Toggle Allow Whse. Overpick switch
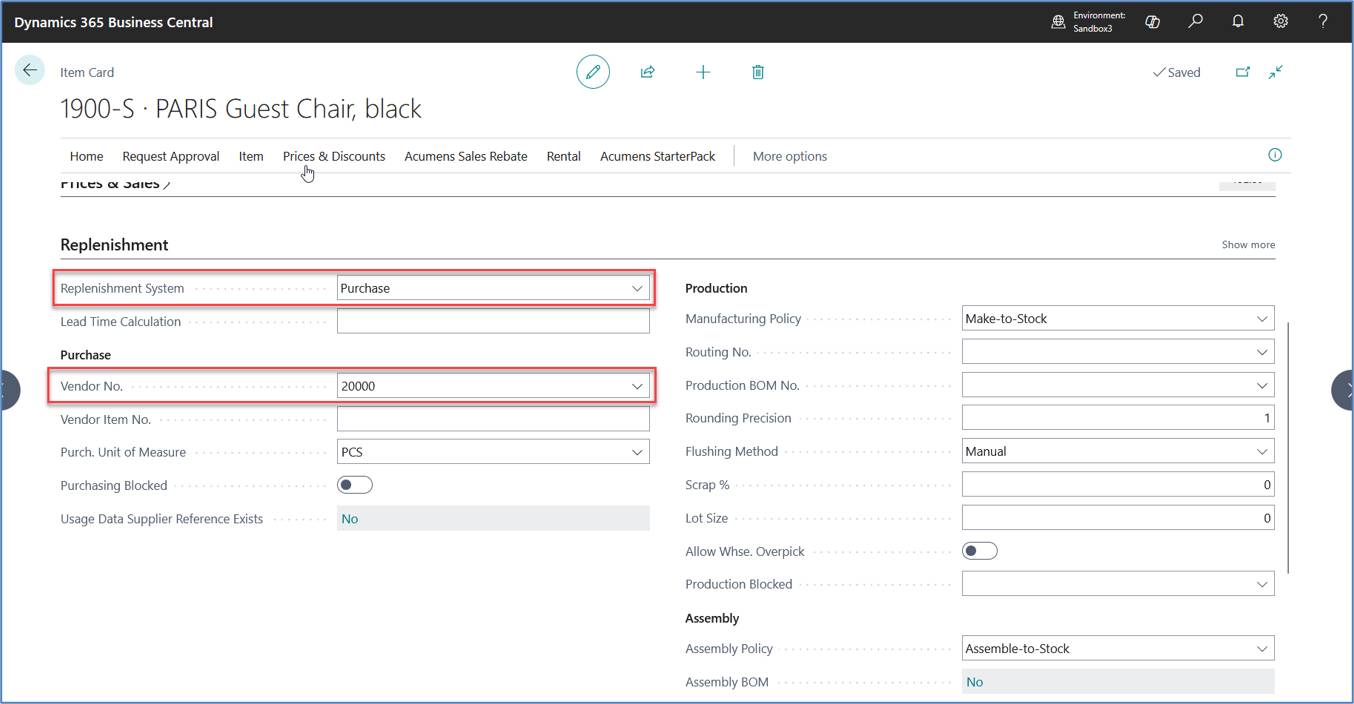 click(x=980, y=551)
